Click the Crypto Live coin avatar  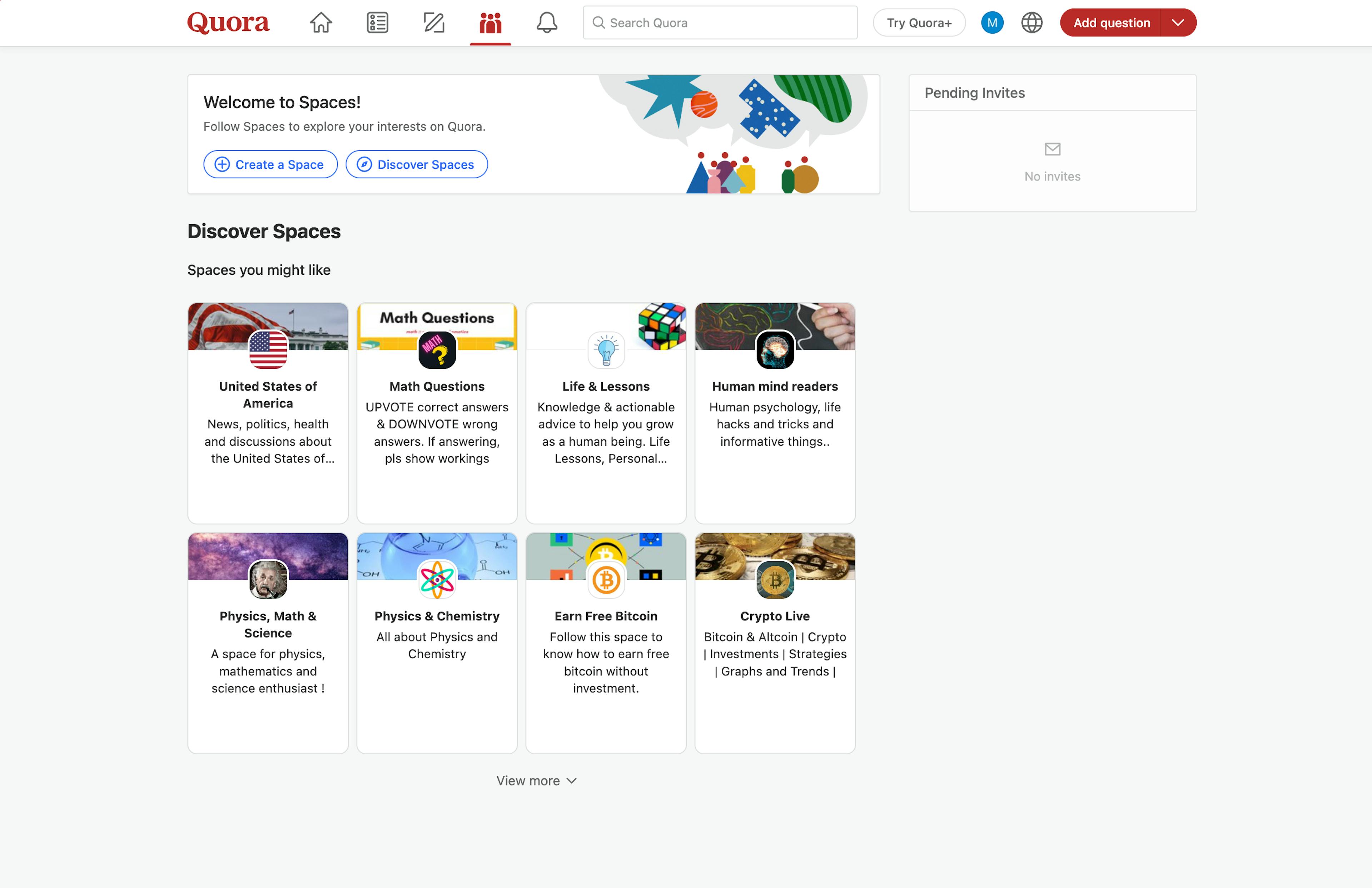[775, 580]
